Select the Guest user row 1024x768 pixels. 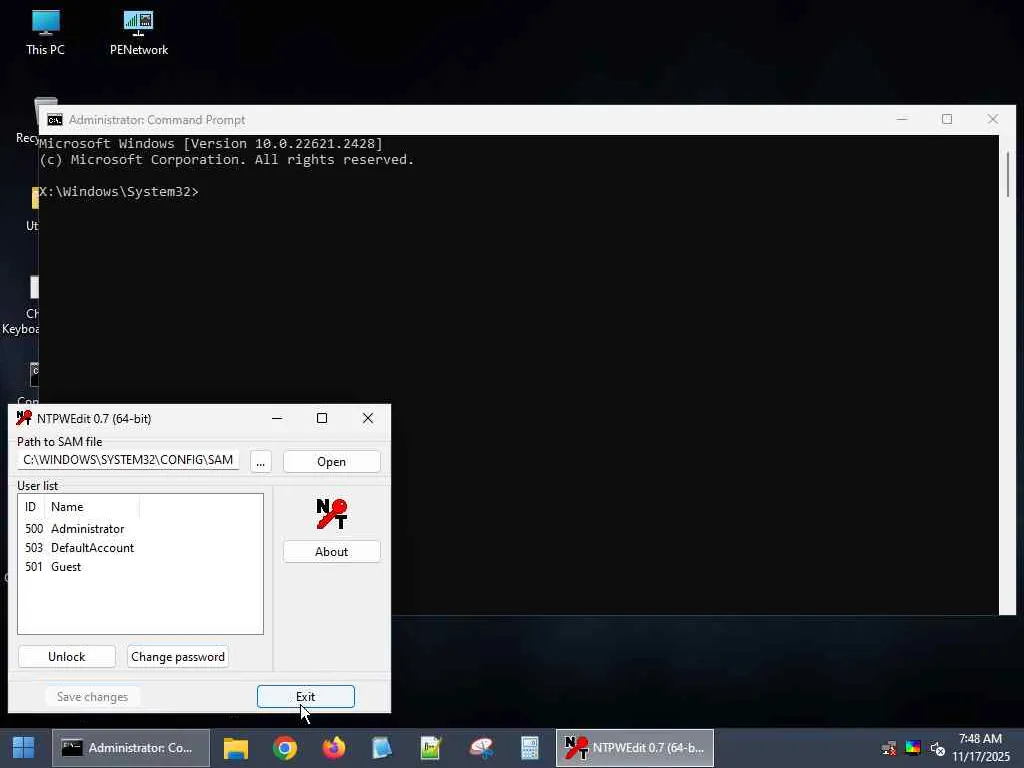[140, 566]
